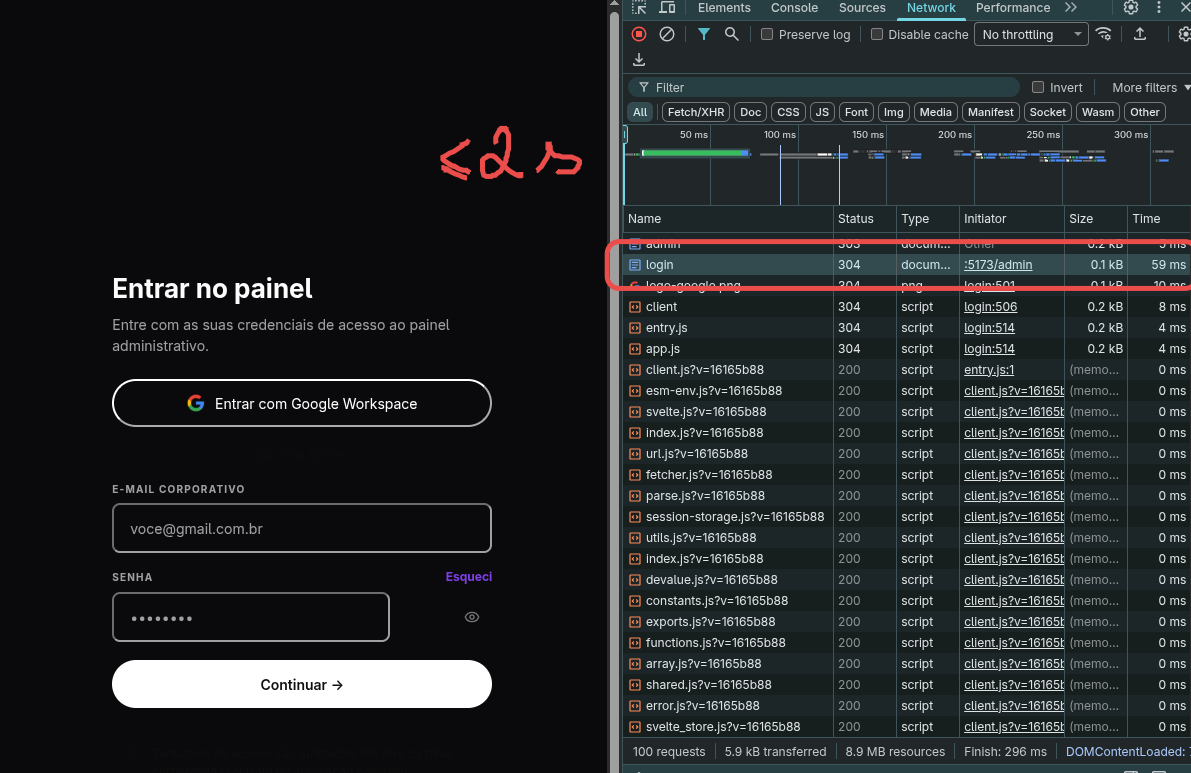Expand hidden DevTools tabs chevron
Screen dimensions: 1191x773
click(x=1071, y=8)
